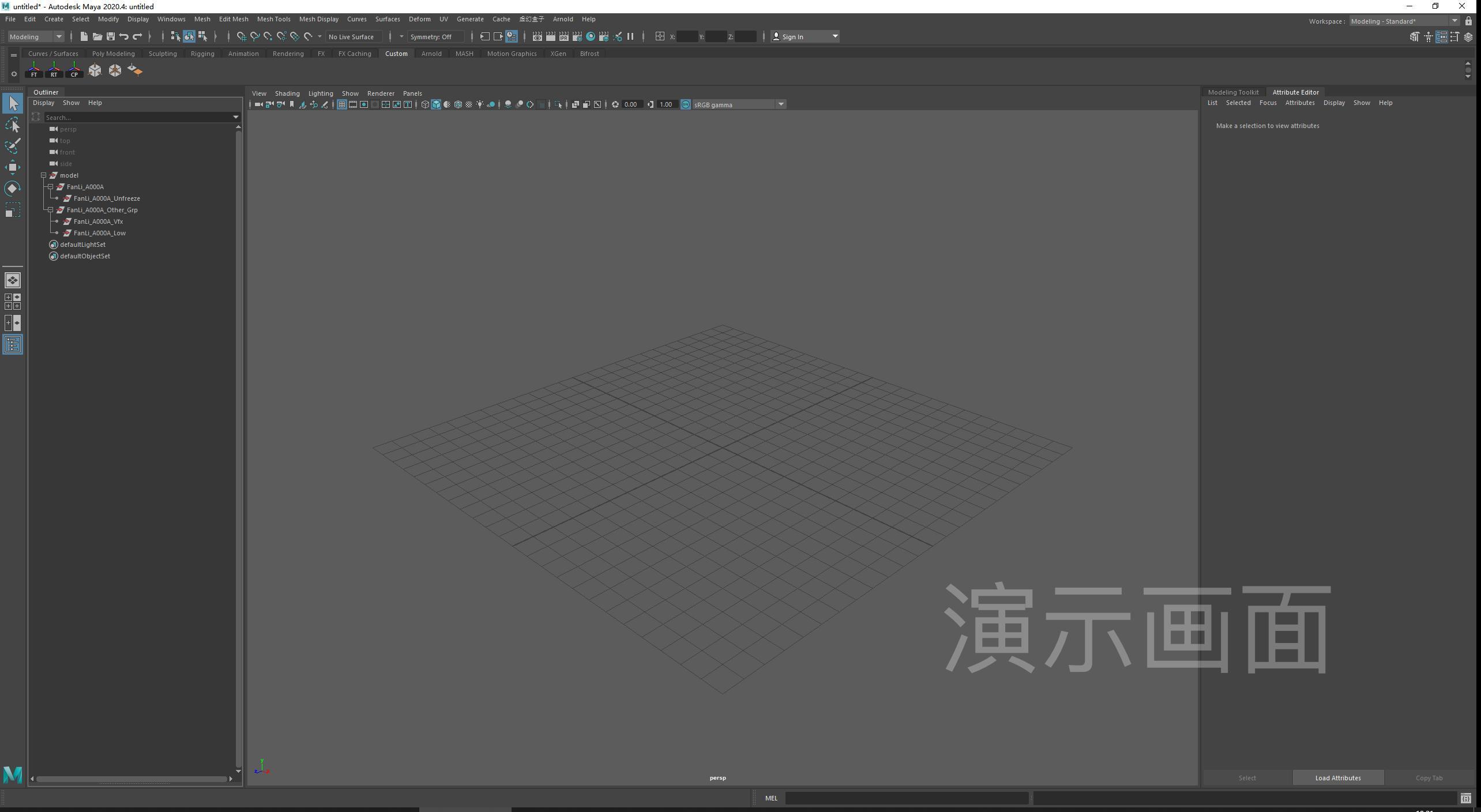Image resolution: width=1481 pixels, height=812 pixels.
Task: Click the X coordinate input field
Action: point(687,36)
